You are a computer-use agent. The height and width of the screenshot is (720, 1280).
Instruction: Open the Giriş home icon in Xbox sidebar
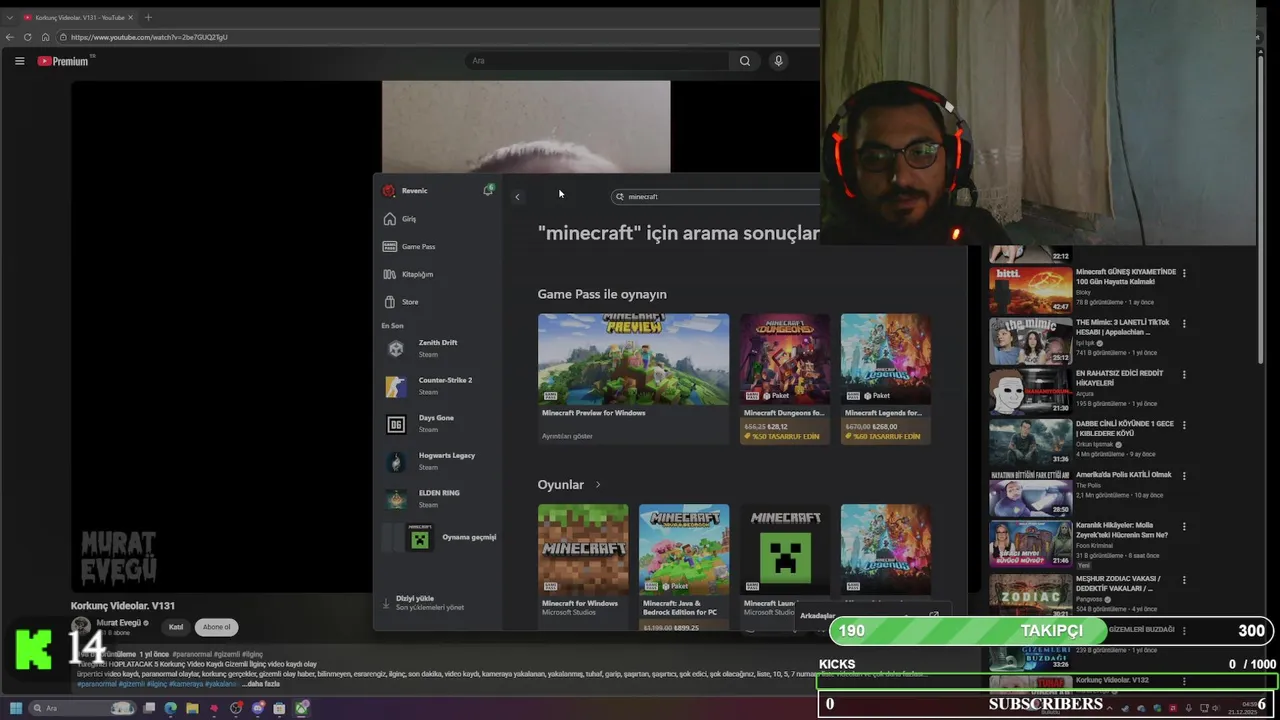click(390, 219)
